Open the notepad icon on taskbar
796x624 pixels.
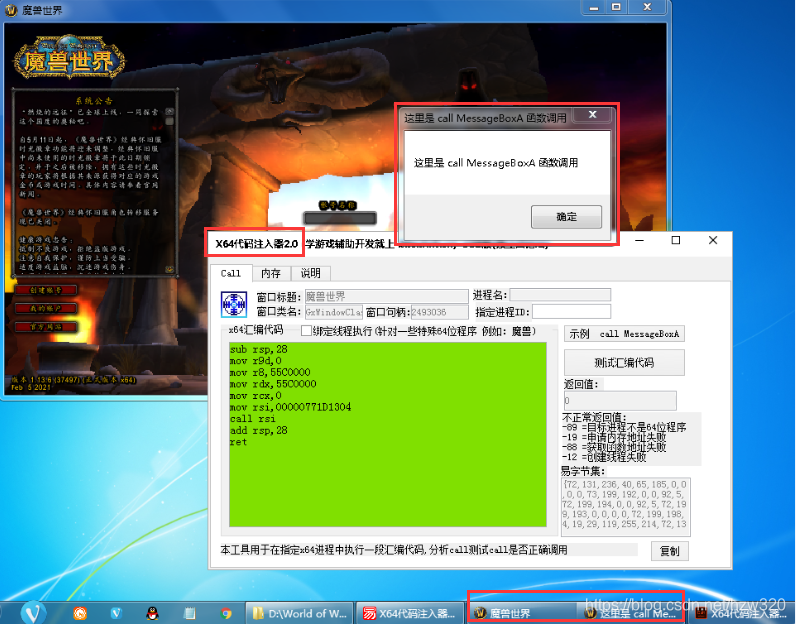189,613
